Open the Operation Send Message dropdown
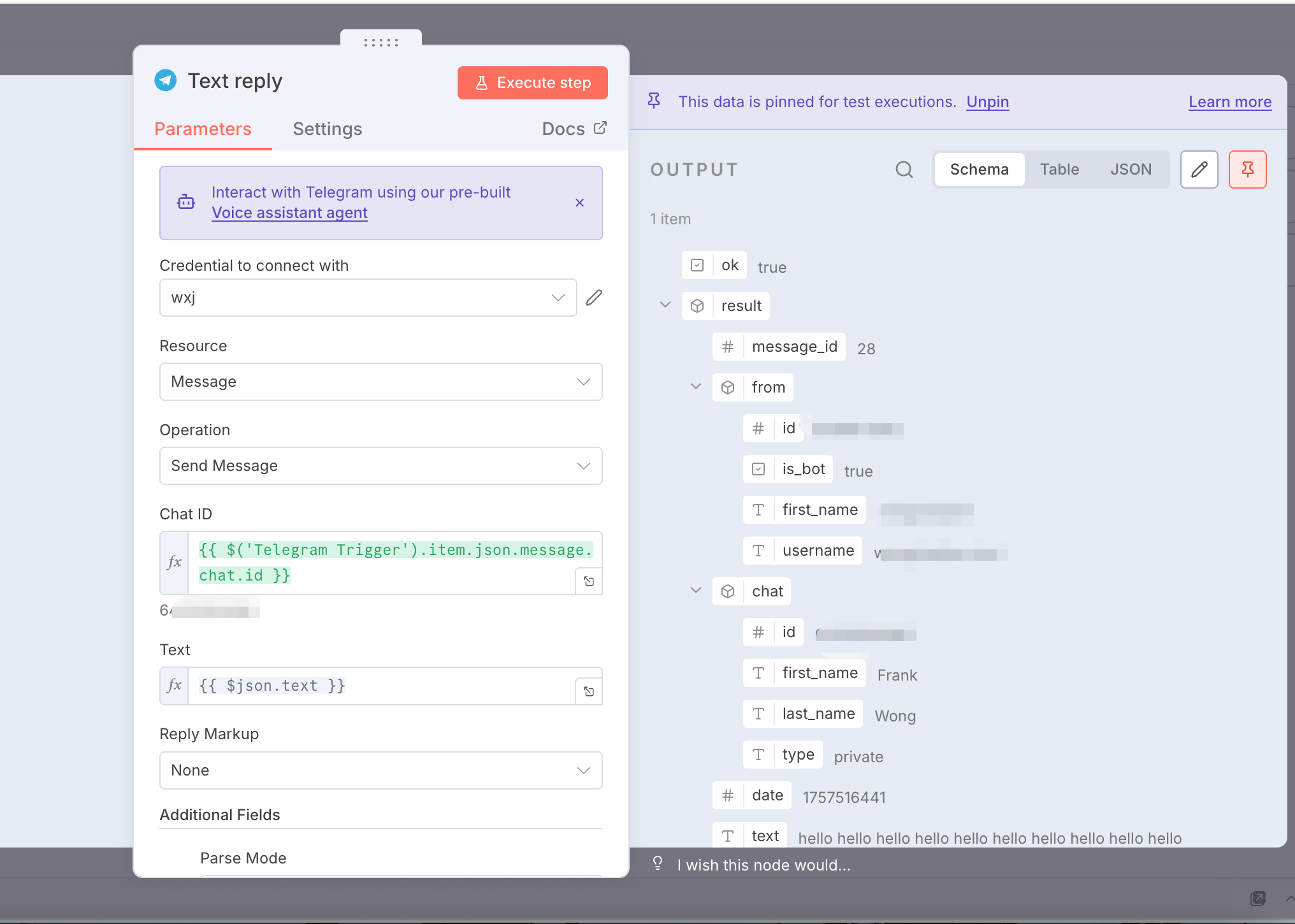This screenshot has height=924, width=1295. [x=380, y=466]
